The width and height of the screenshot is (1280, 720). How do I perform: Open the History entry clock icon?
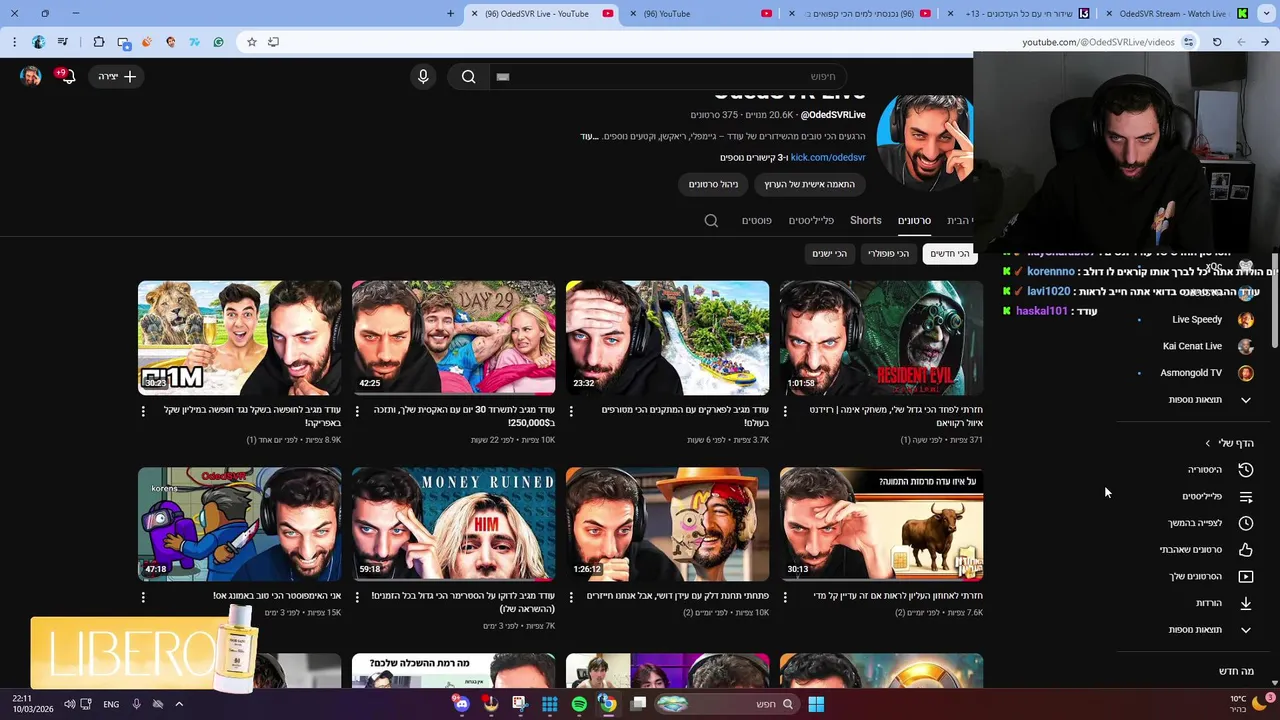point(1246,469)
